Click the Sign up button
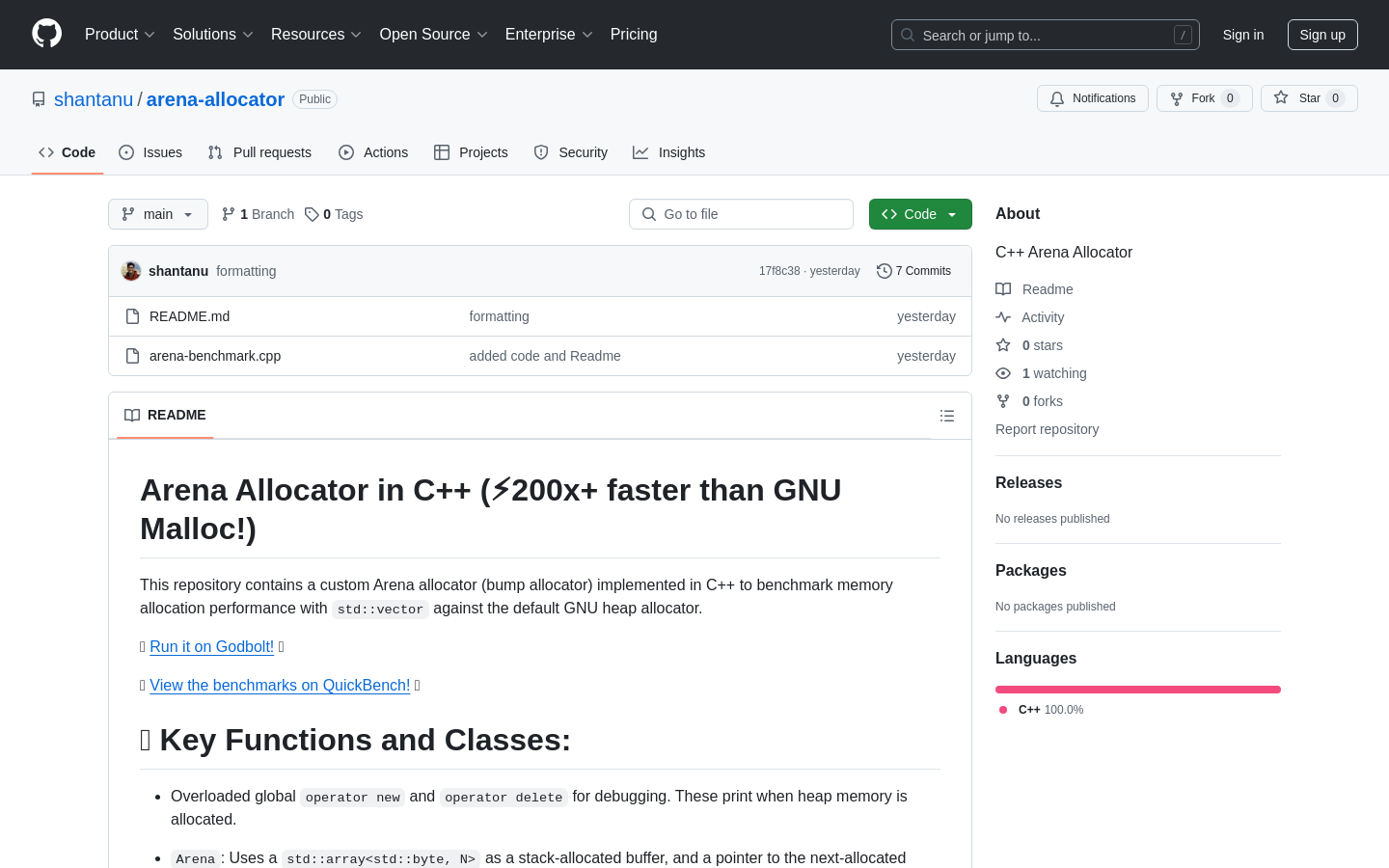The height and width of the screenshot is (868, 1389). (1322, 35)
